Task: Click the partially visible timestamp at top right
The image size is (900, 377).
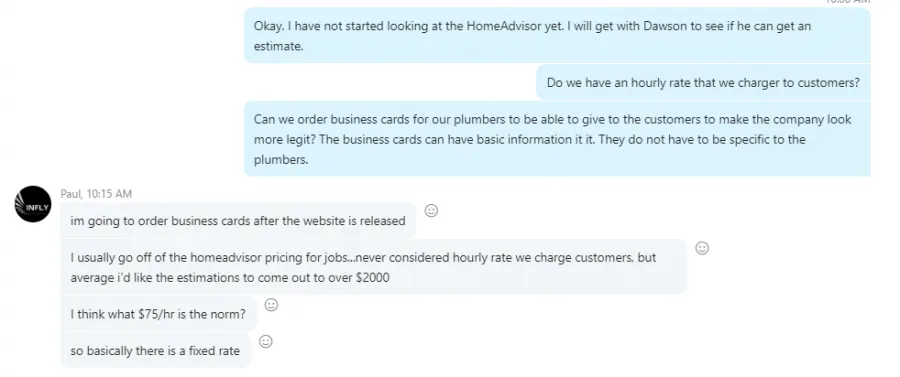Action: point(848,2)
